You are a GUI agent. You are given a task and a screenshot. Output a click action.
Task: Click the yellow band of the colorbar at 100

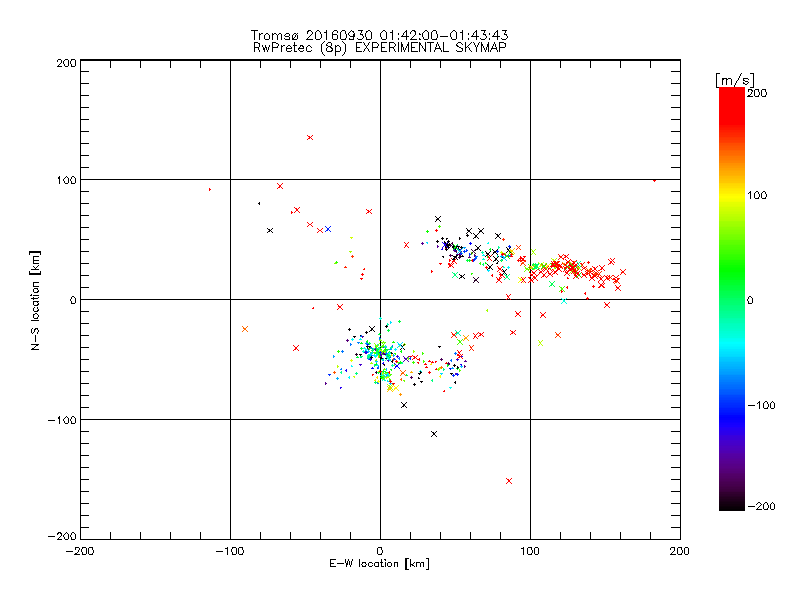point(732,195)
